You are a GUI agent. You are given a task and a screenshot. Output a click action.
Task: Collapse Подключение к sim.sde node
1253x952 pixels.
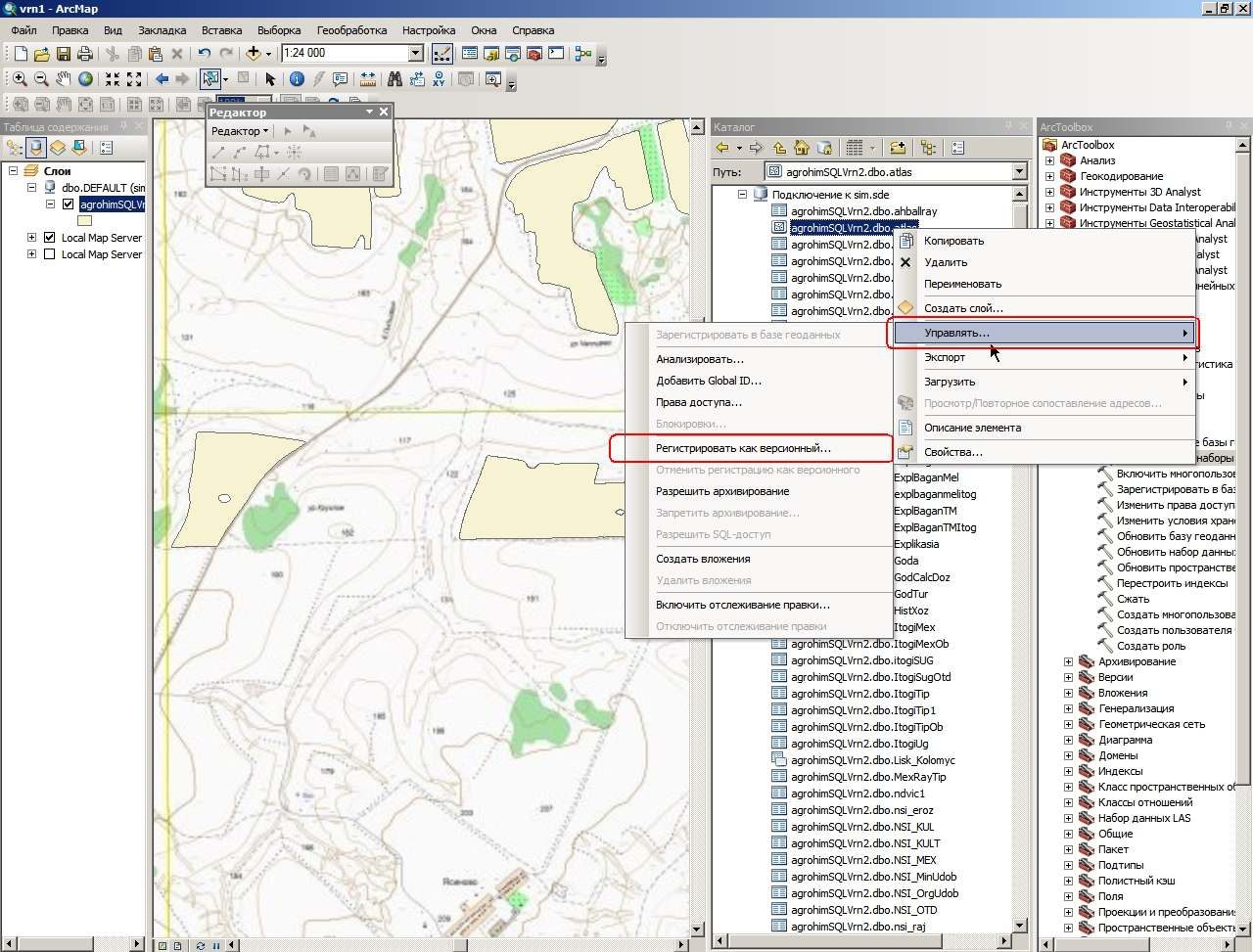pos(743,195)
